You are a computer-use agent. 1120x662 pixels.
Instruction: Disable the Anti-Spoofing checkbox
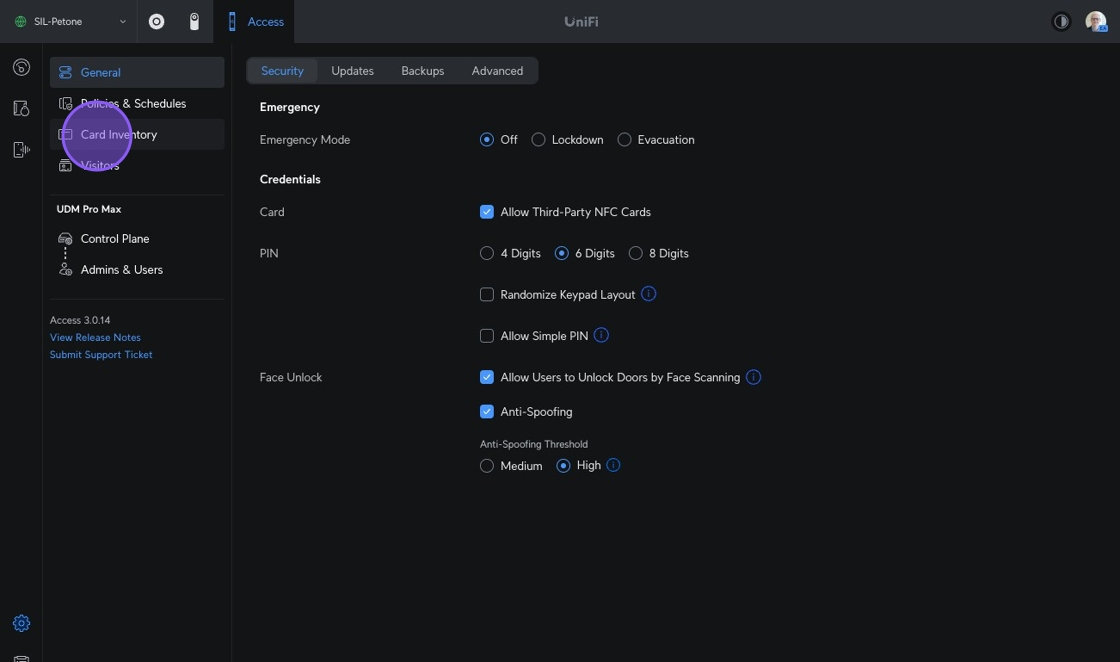click(487, 412)
